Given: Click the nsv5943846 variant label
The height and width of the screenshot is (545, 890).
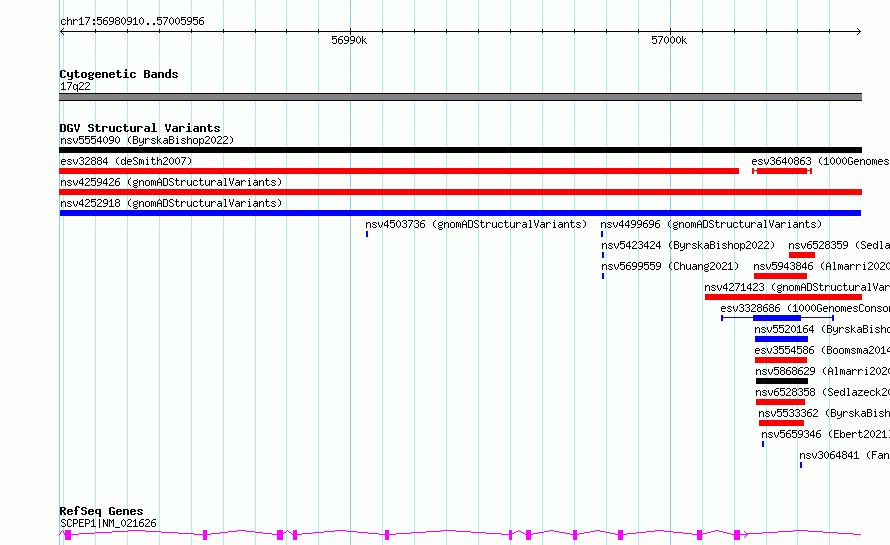Looking at the screenshot, I should 821,266.
